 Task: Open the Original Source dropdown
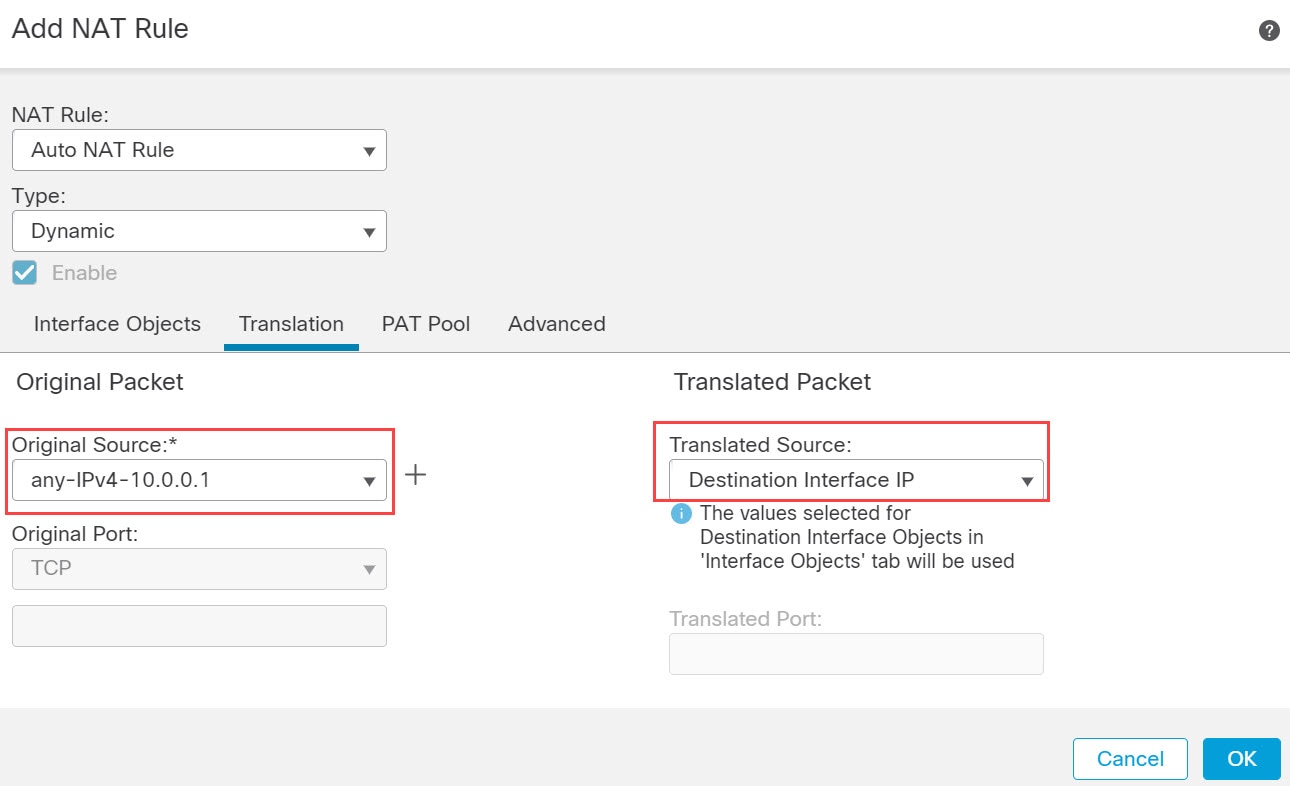(x=199, y=480)
